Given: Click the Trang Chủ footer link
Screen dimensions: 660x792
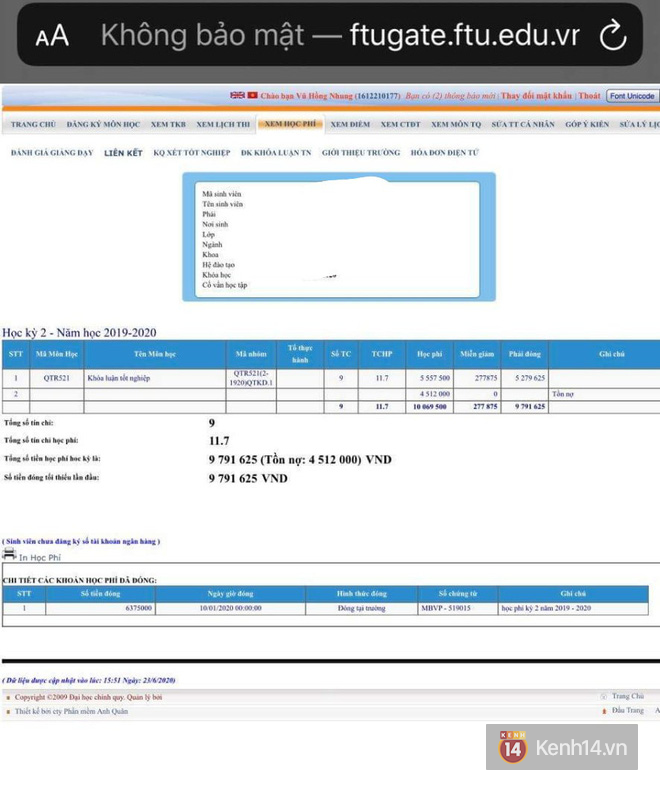Looking at the screenshot, I should pos(628,696).
